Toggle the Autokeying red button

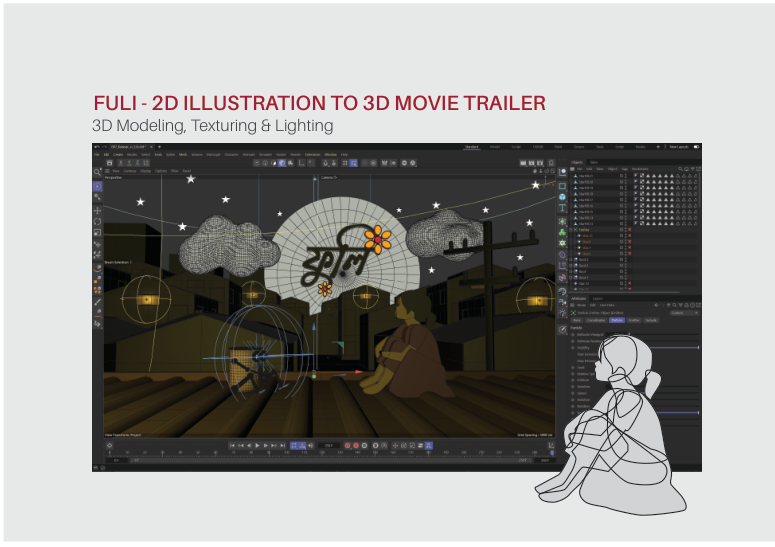356,446
